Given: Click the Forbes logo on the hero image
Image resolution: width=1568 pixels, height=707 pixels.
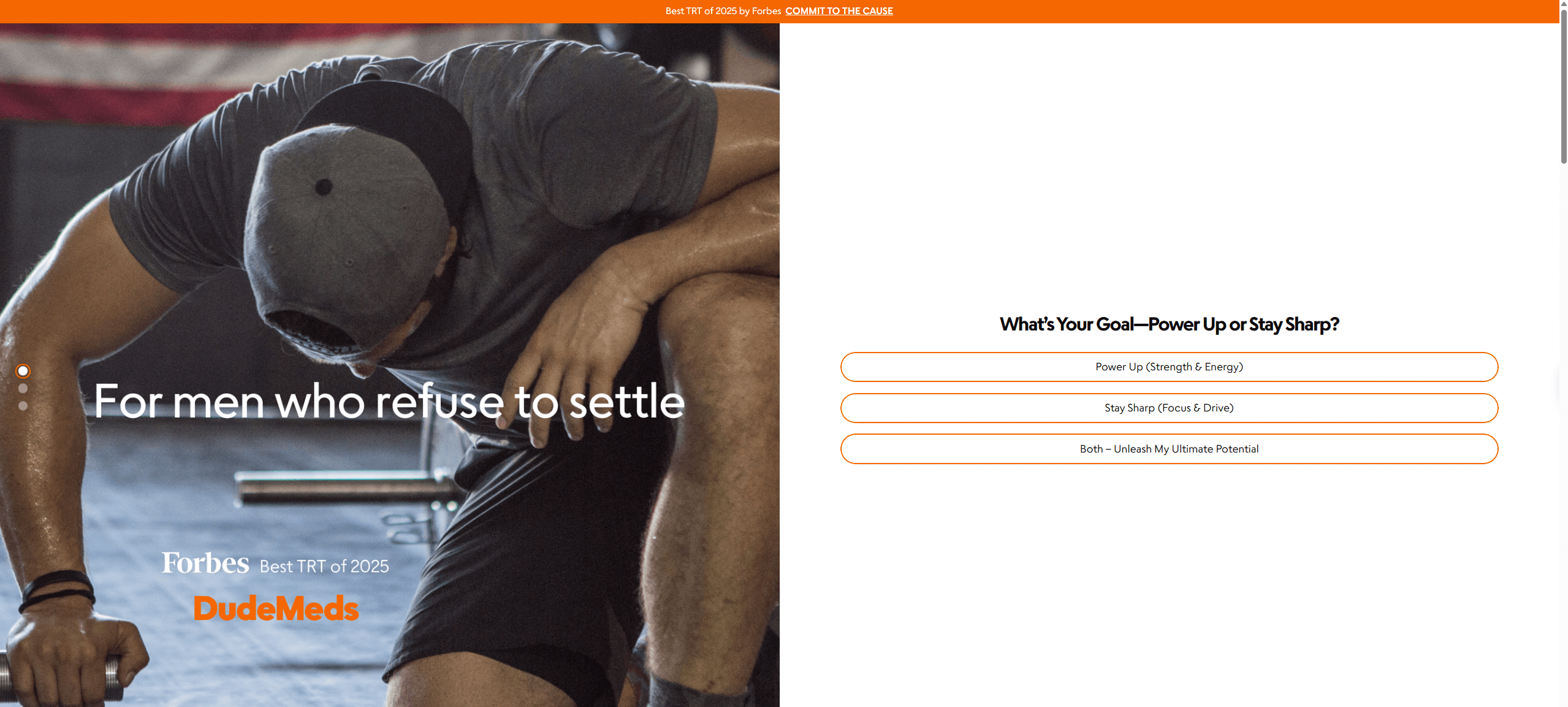Looking at the screenshot, I should click(205, 564).
